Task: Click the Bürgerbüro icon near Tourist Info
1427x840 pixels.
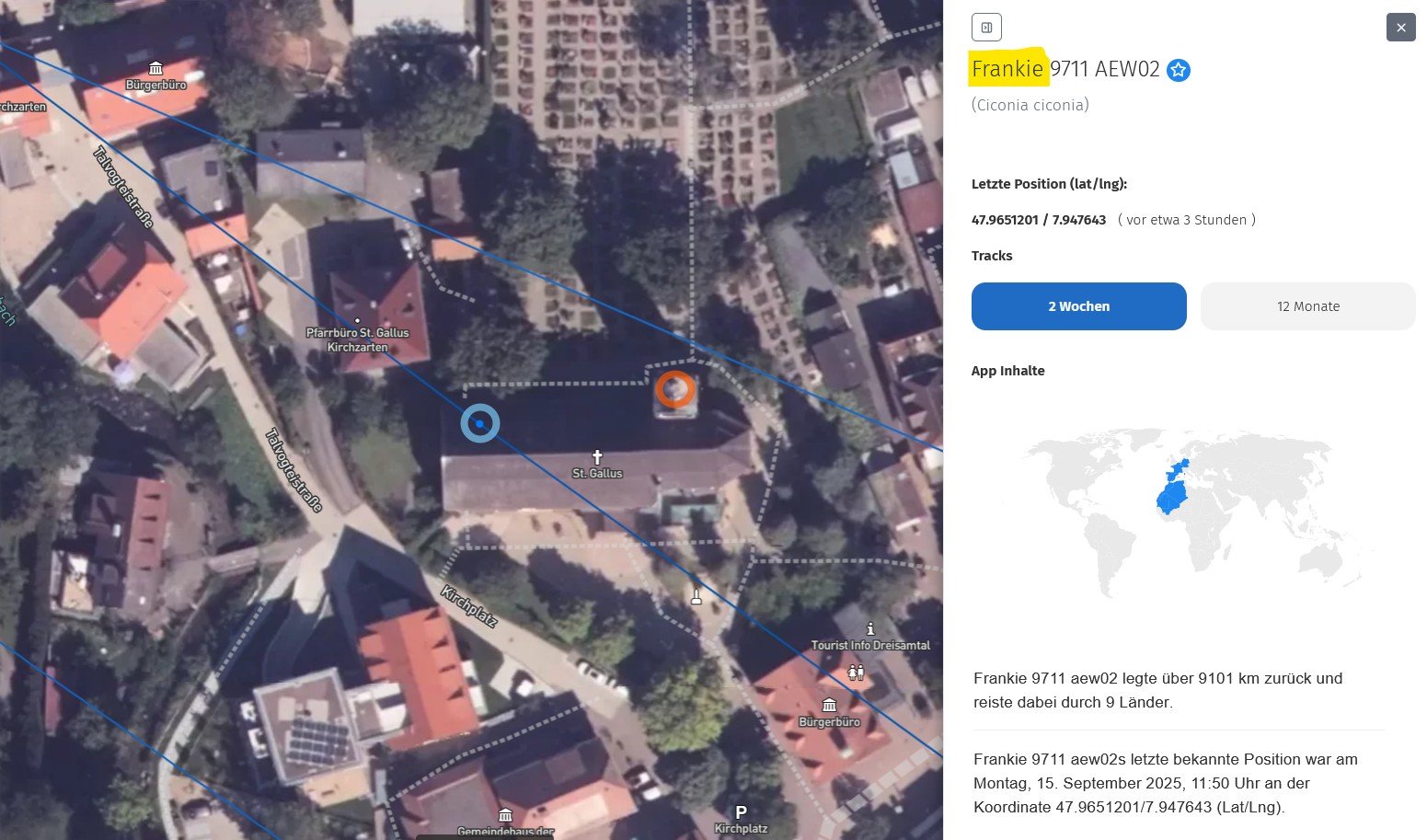Action: (x=829, y=705)
